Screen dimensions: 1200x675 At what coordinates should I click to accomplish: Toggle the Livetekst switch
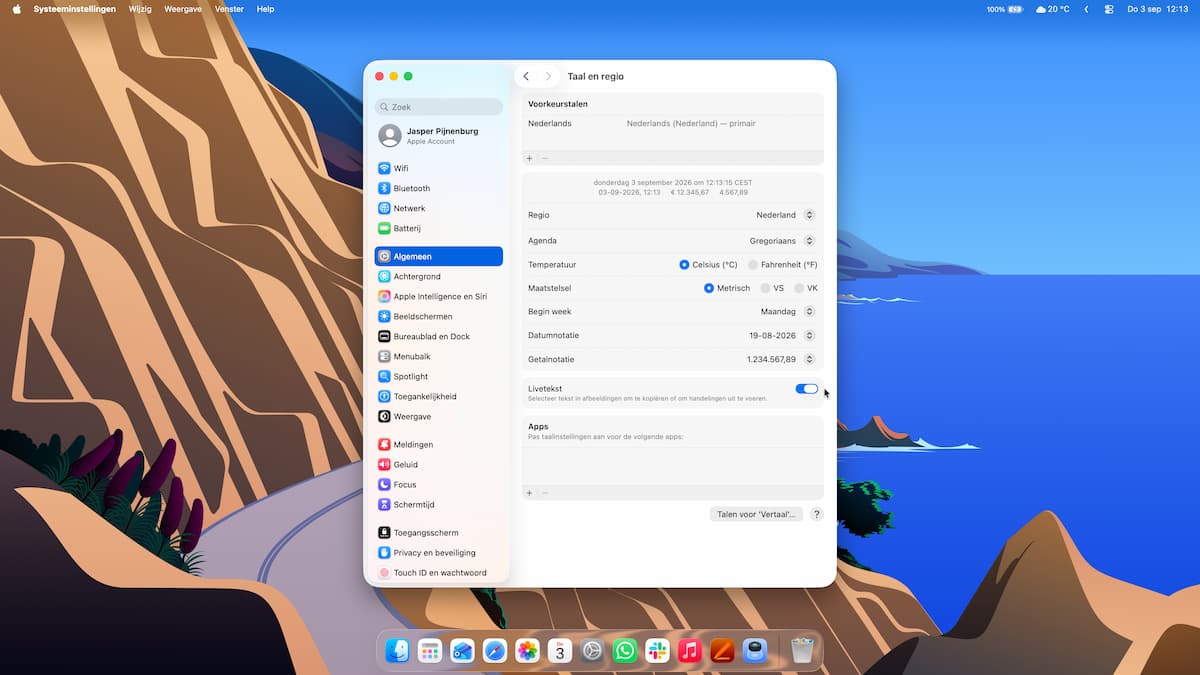[807, 389]
